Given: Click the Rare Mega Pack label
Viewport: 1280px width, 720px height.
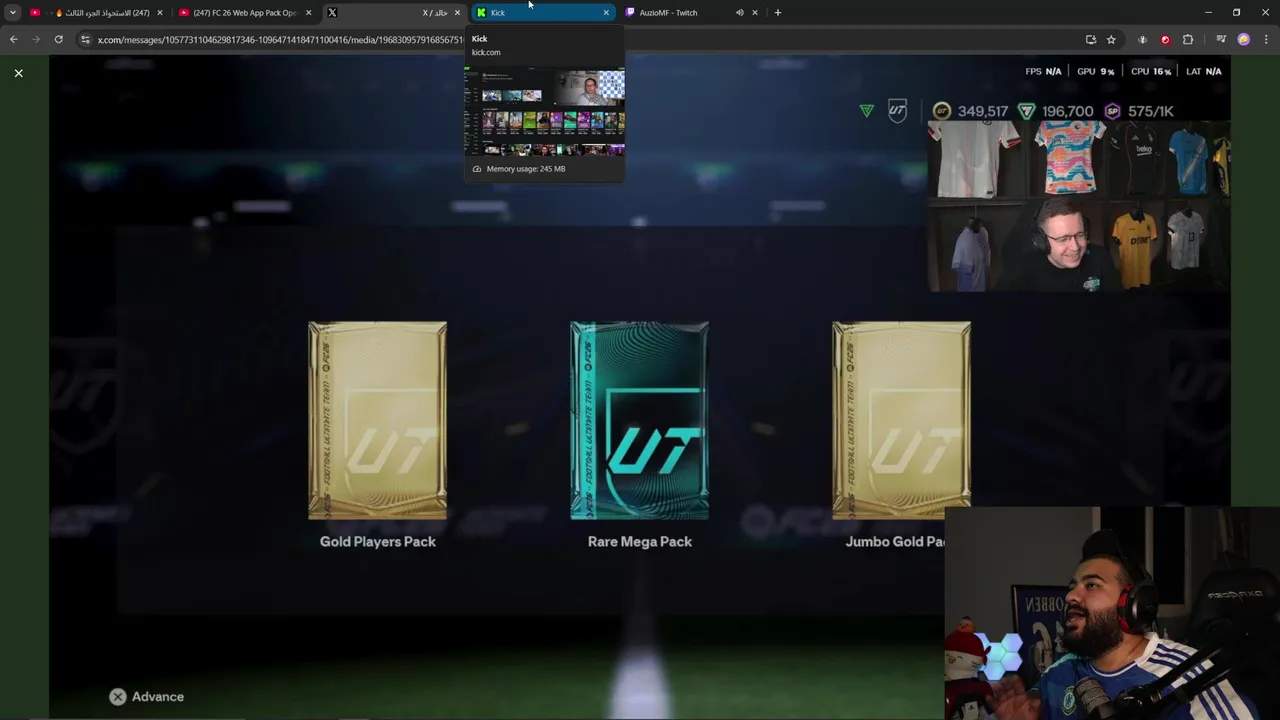Looking at the screenshot, I should (640, 541).
